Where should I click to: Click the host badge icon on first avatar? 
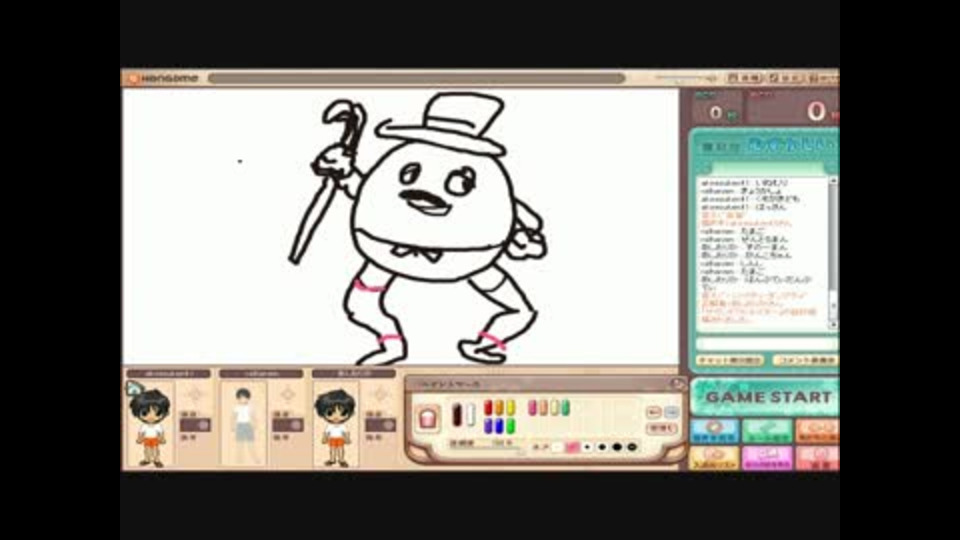coord(133,388)
